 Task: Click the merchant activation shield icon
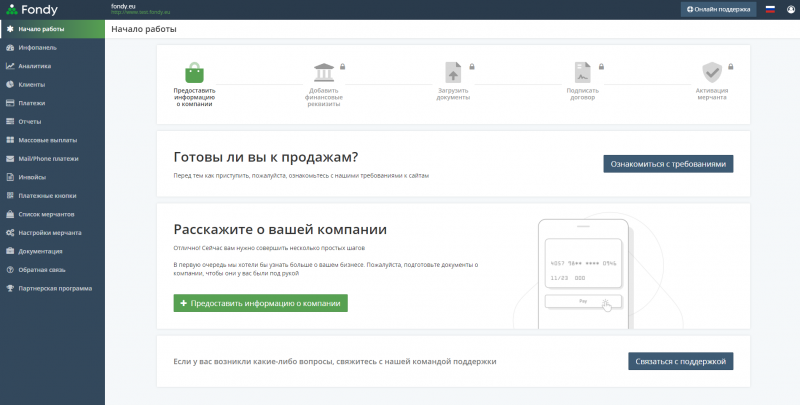(712, 73)
